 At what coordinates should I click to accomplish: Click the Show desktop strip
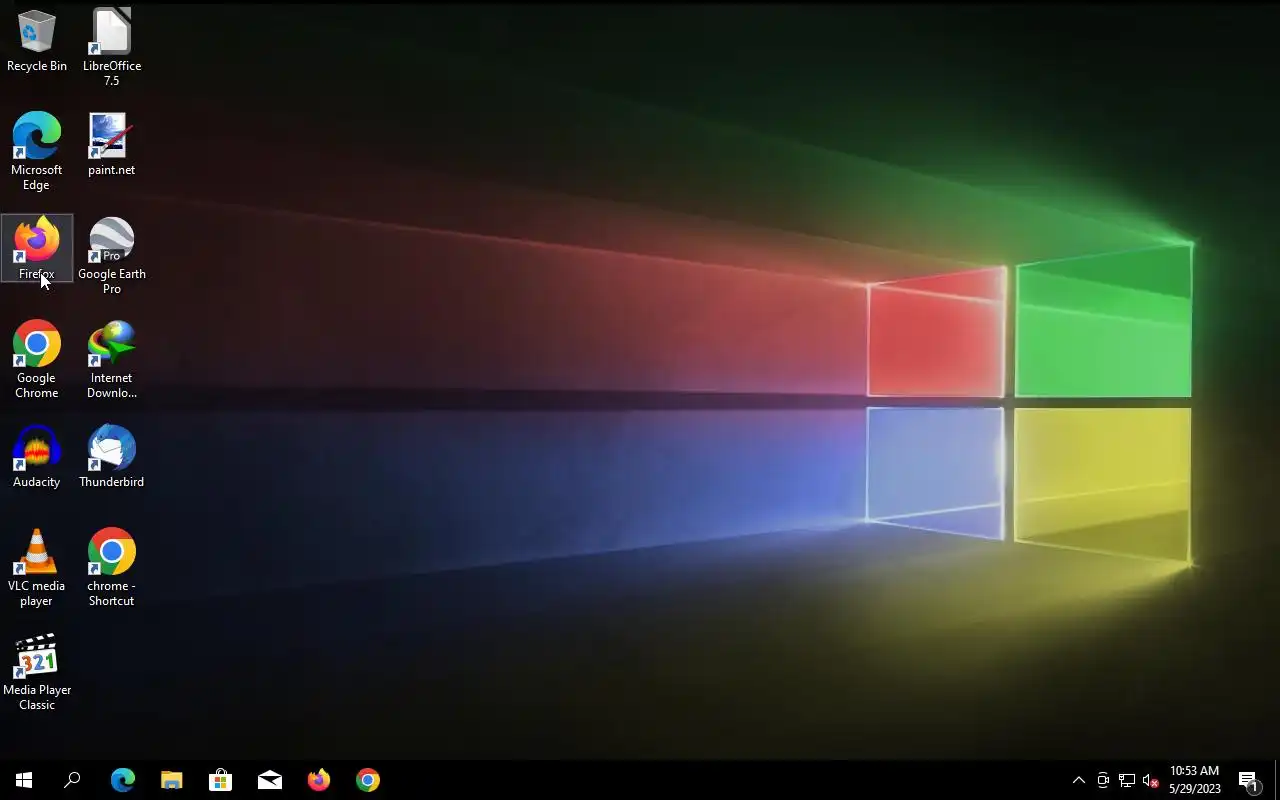point(1276,780)
